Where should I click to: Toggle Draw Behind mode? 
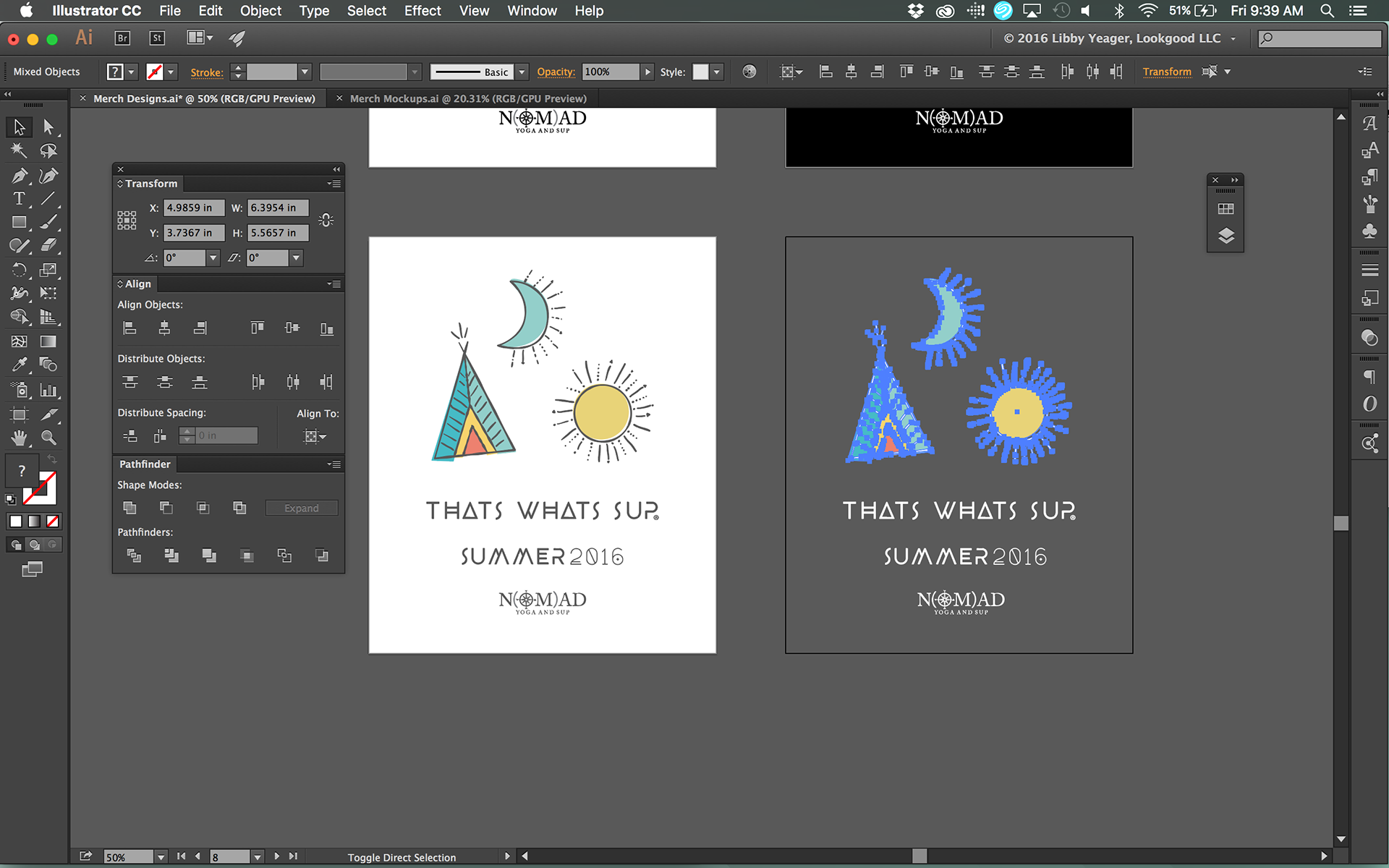click(x=34, y=545)
